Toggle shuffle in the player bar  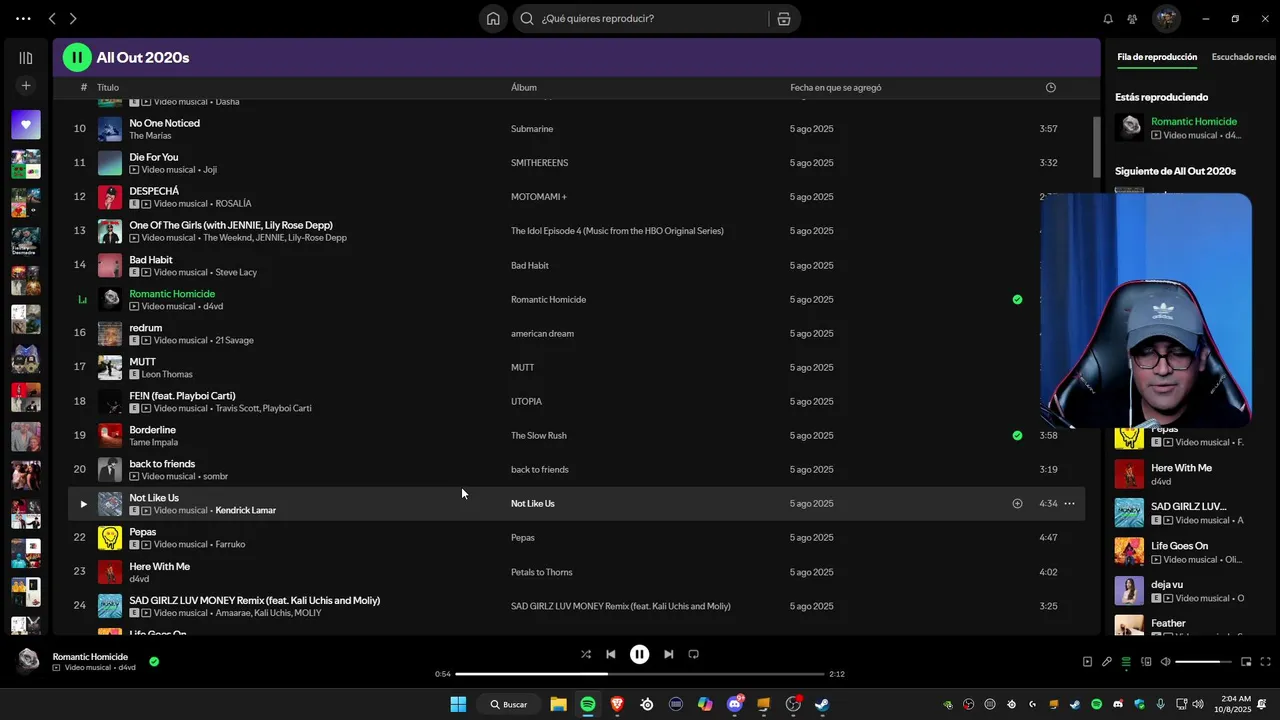coord(586,654)
